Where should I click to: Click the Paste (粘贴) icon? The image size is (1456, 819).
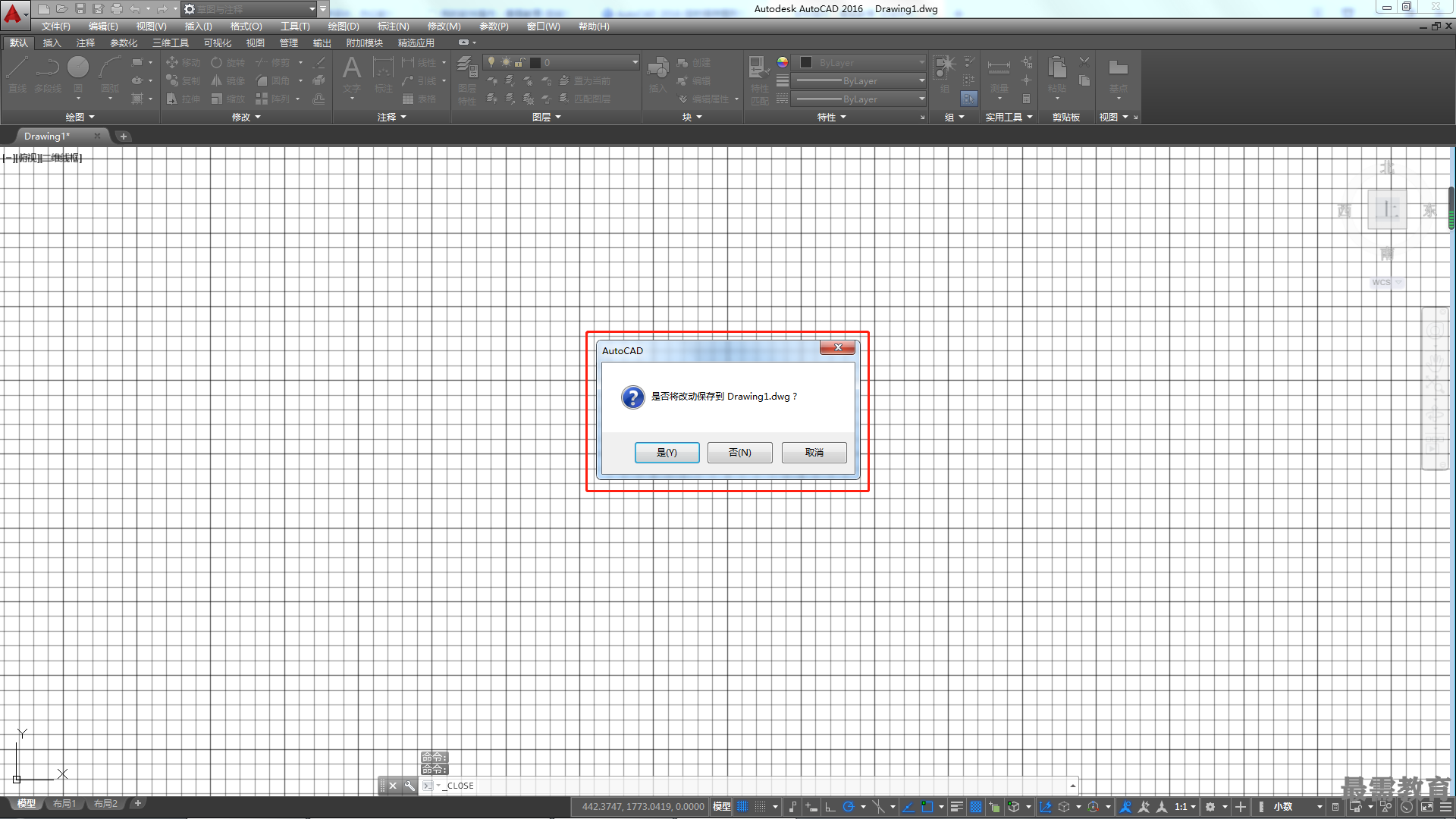click(1057, 74)
